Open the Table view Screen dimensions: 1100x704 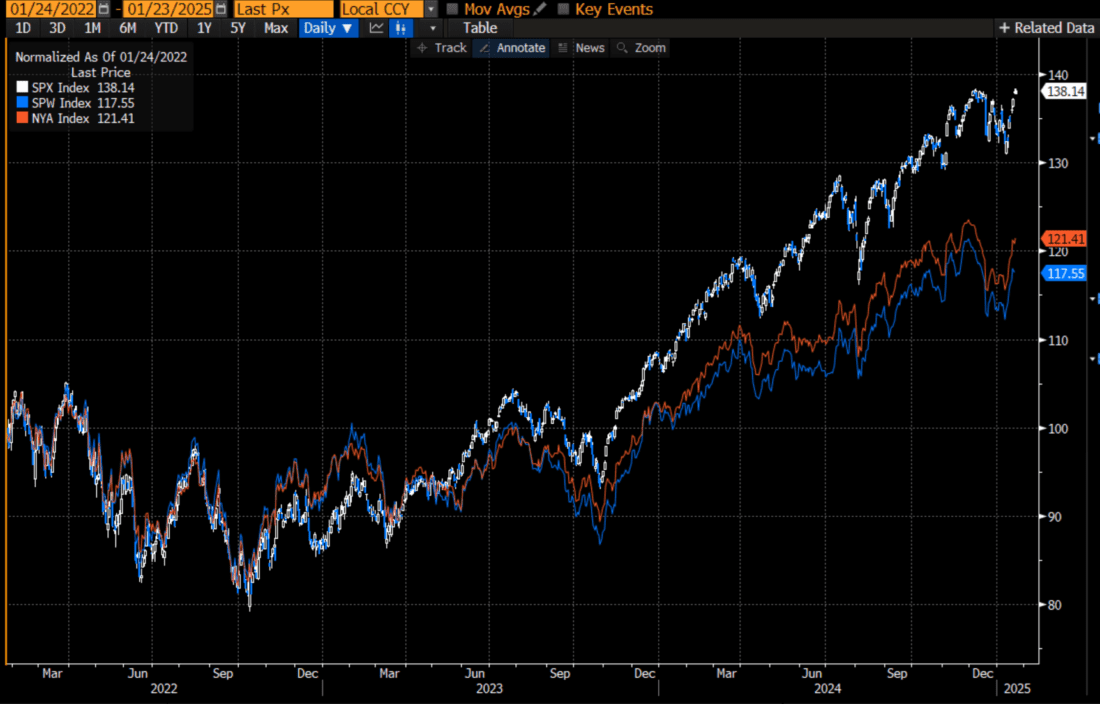pos(481,28)
